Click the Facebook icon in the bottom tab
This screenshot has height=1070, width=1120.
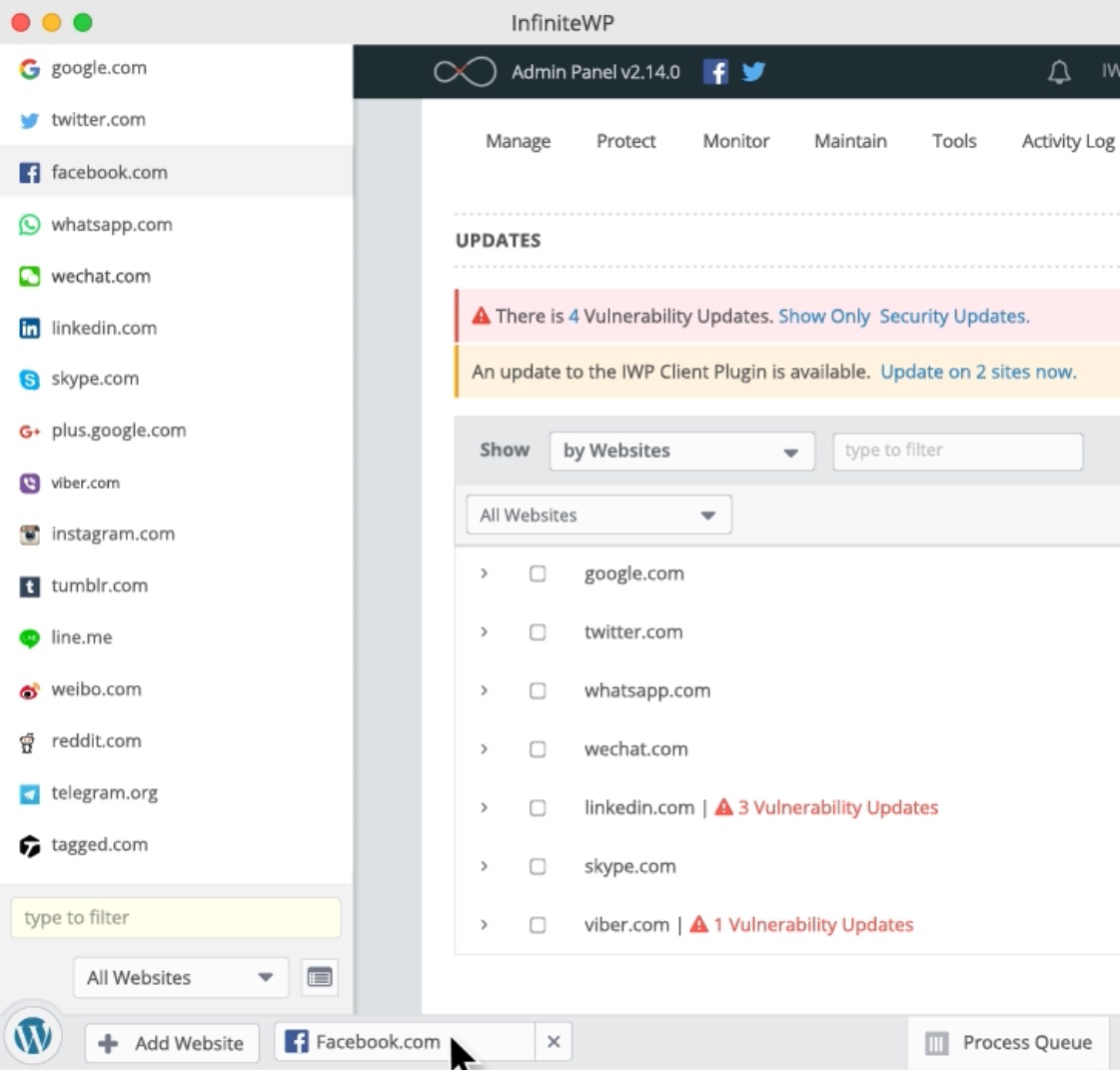[297, 1041]
